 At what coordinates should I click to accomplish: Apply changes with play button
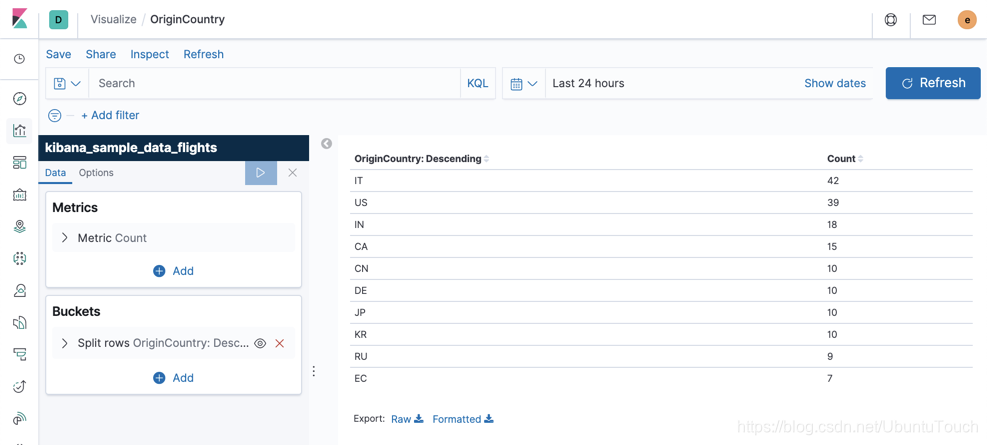pyautogui.click(x=261, y=172)
